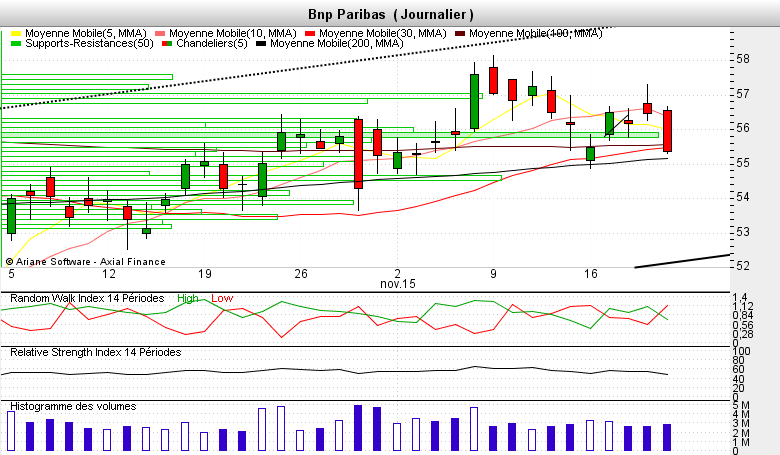Click the green 'High' label in the Random Walk panel

(188, 298)
